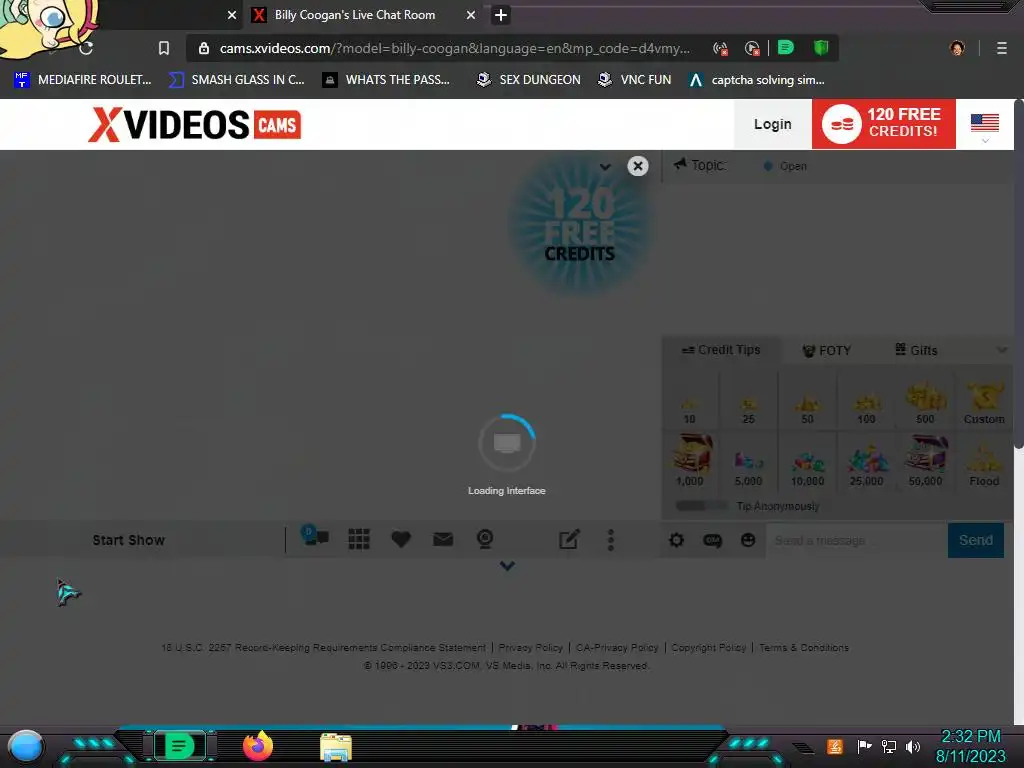1024x768 pixels.
Task: Click the blocked autoplay icon in address bar
Action: (752, 48)
